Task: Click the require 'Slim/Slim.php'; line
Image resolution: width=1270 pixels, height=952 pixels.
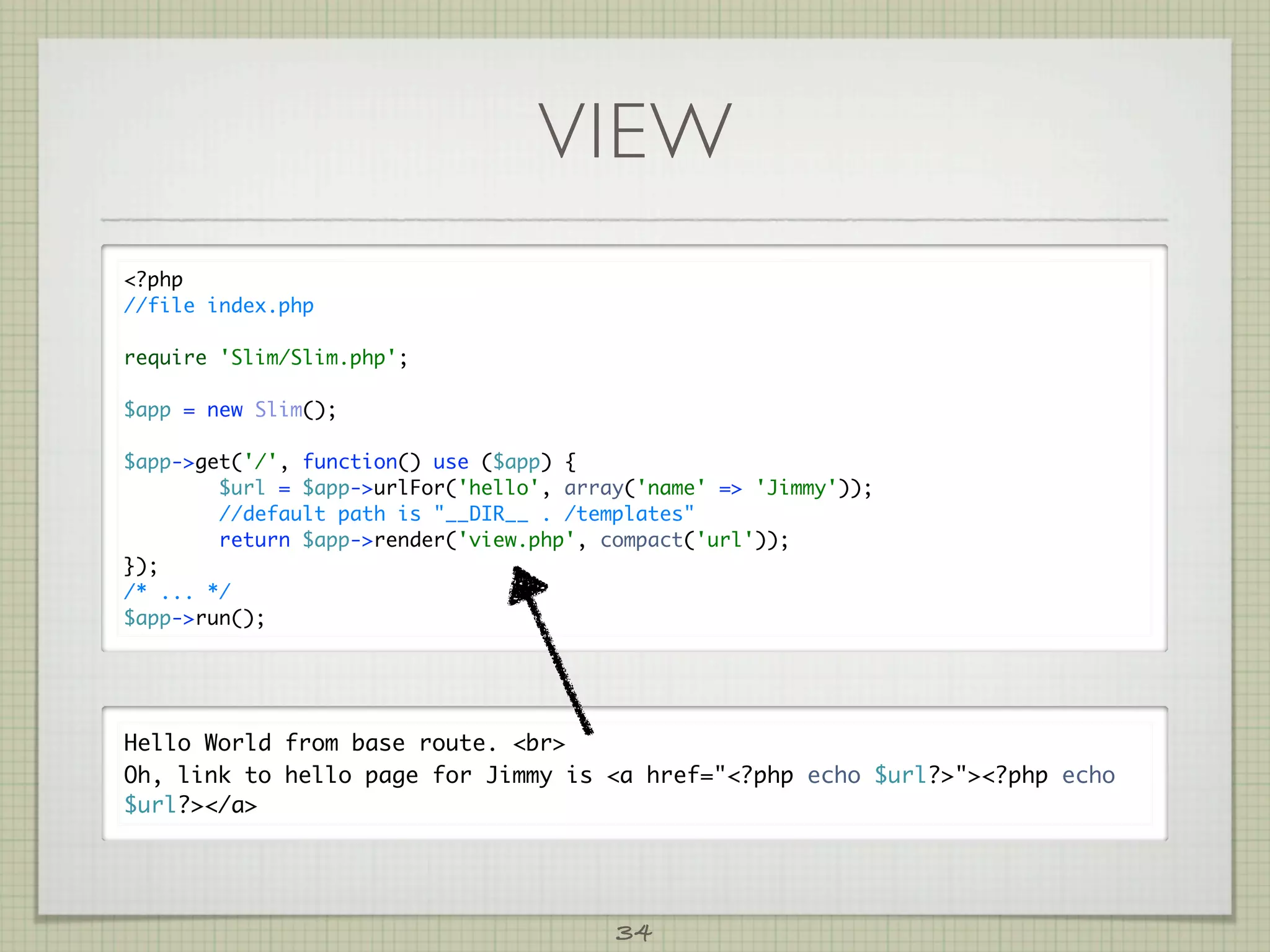Action: click(266, 358)
